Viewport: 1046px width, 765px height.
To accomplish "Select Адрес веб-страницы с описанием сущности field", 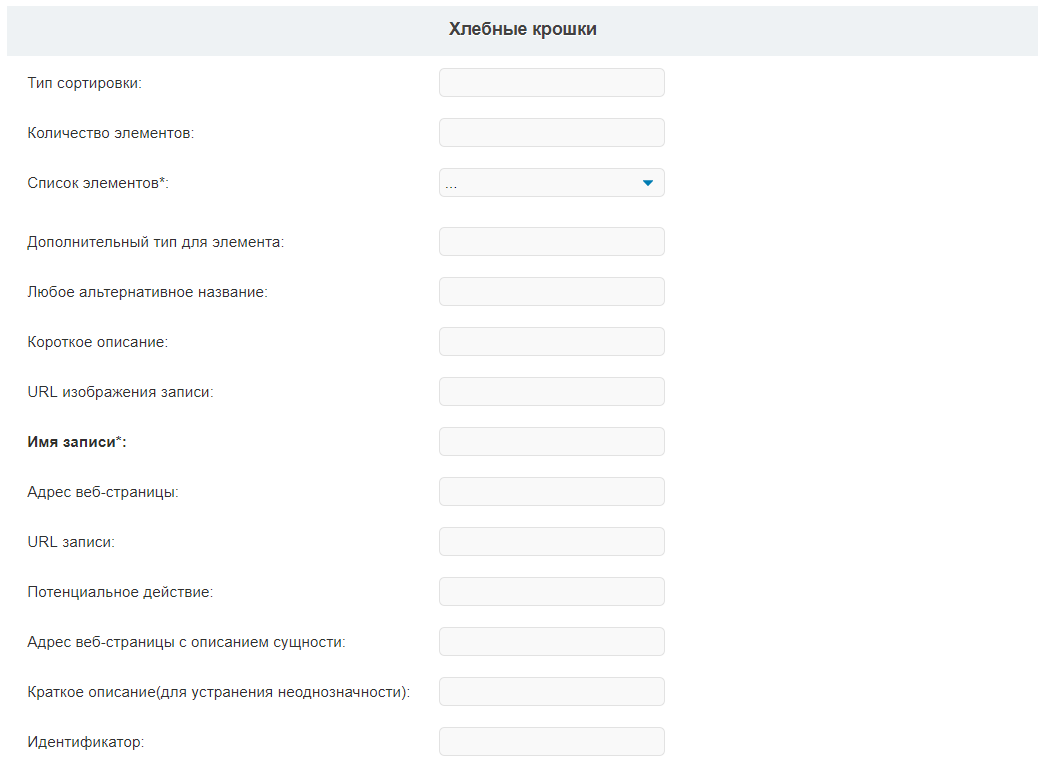I will [x=552, y=642].
